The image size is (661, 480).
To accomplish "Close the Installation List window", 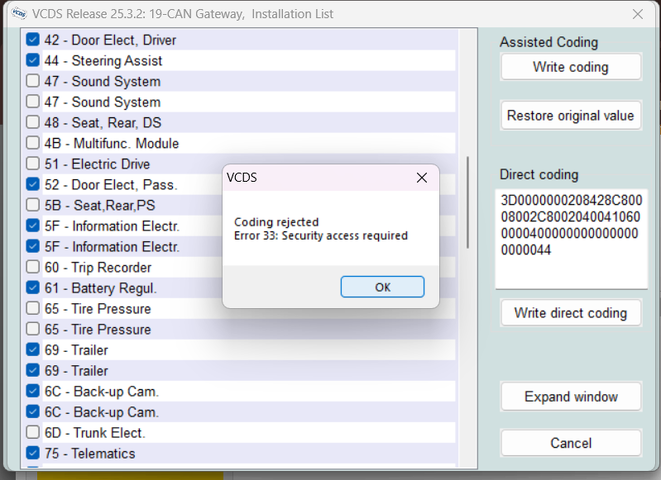I will pos(638,14).
